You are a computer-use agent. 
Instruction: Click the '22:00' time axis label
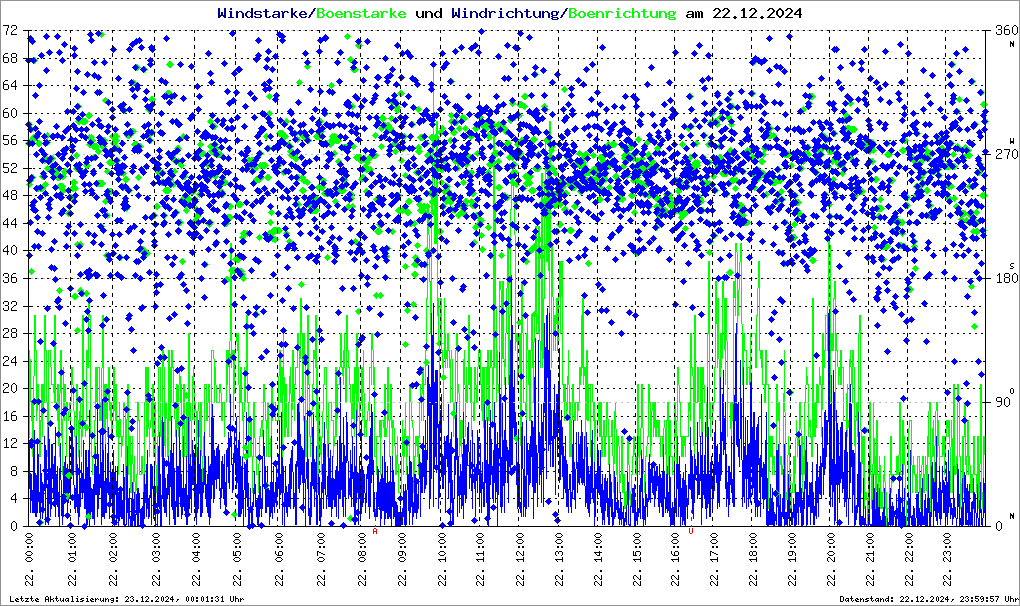909,546
